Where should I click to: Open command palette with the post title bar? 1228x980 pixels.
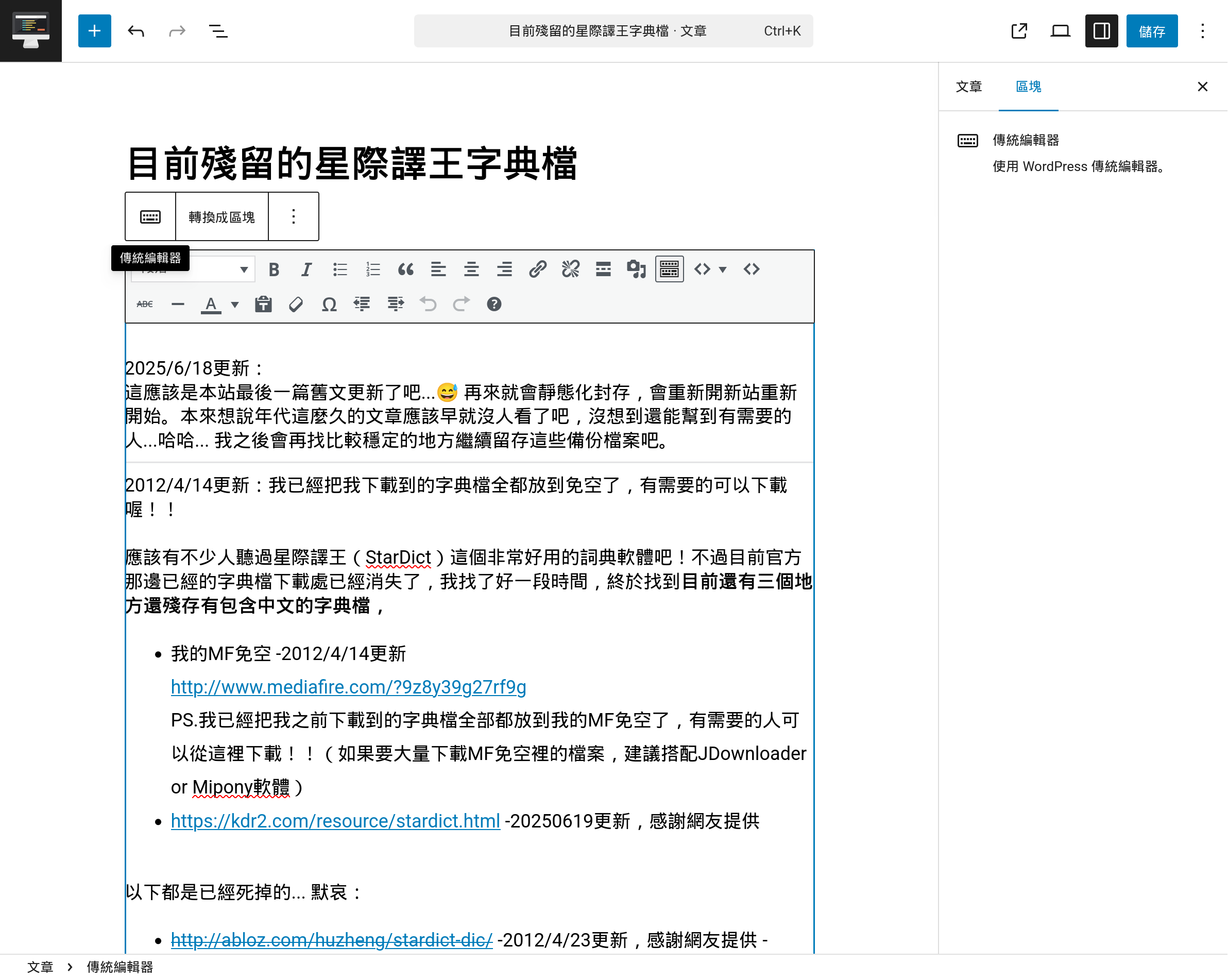(x=613, y=31)
